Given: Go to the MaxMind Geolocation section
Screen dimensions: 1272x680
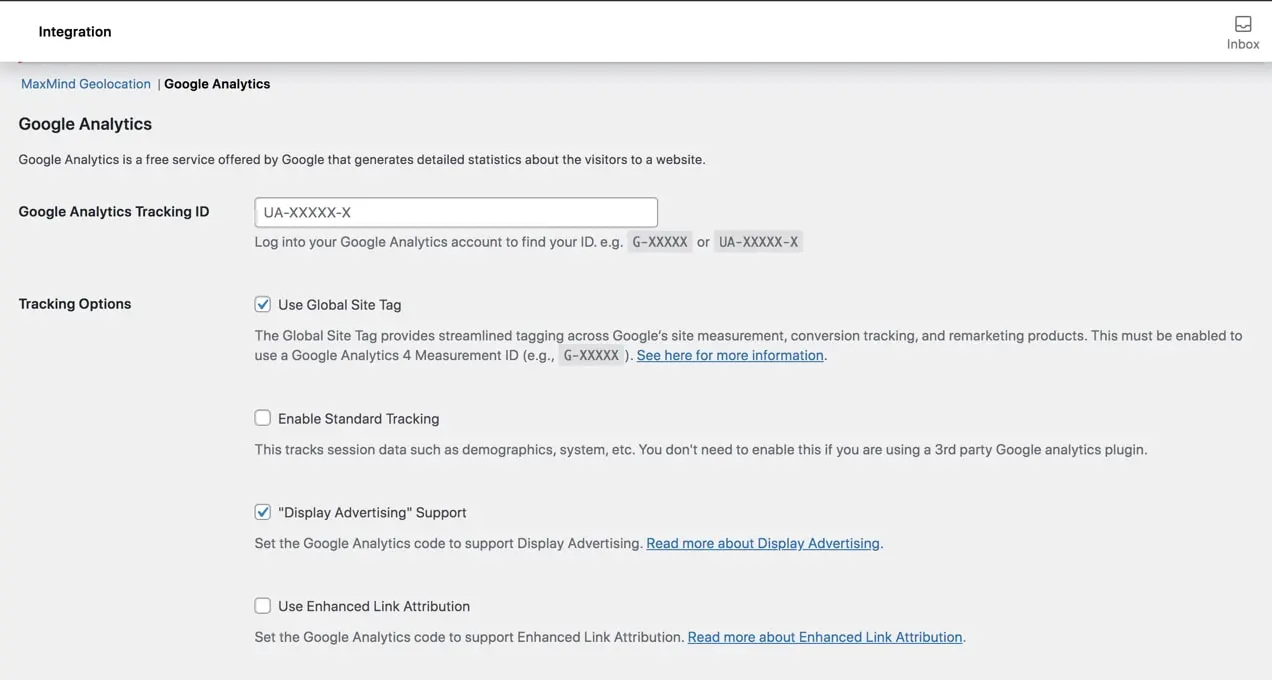Looking at the screenshot, I should (x=86, y=84).
